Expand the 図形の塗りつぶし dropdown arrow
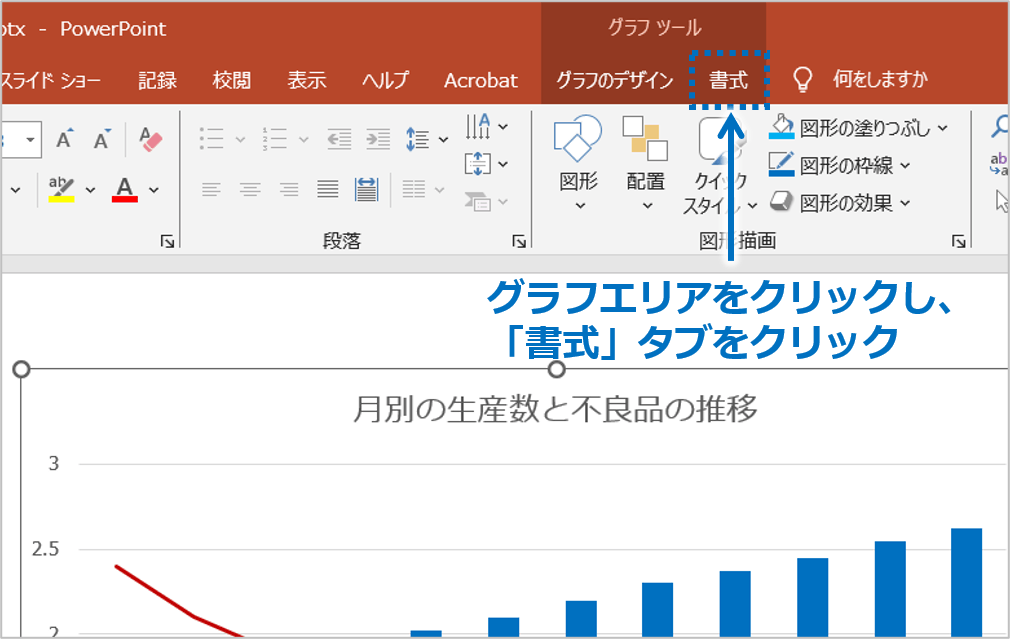This screenshot has height=639, width=1010. click(x=942, y=128)
